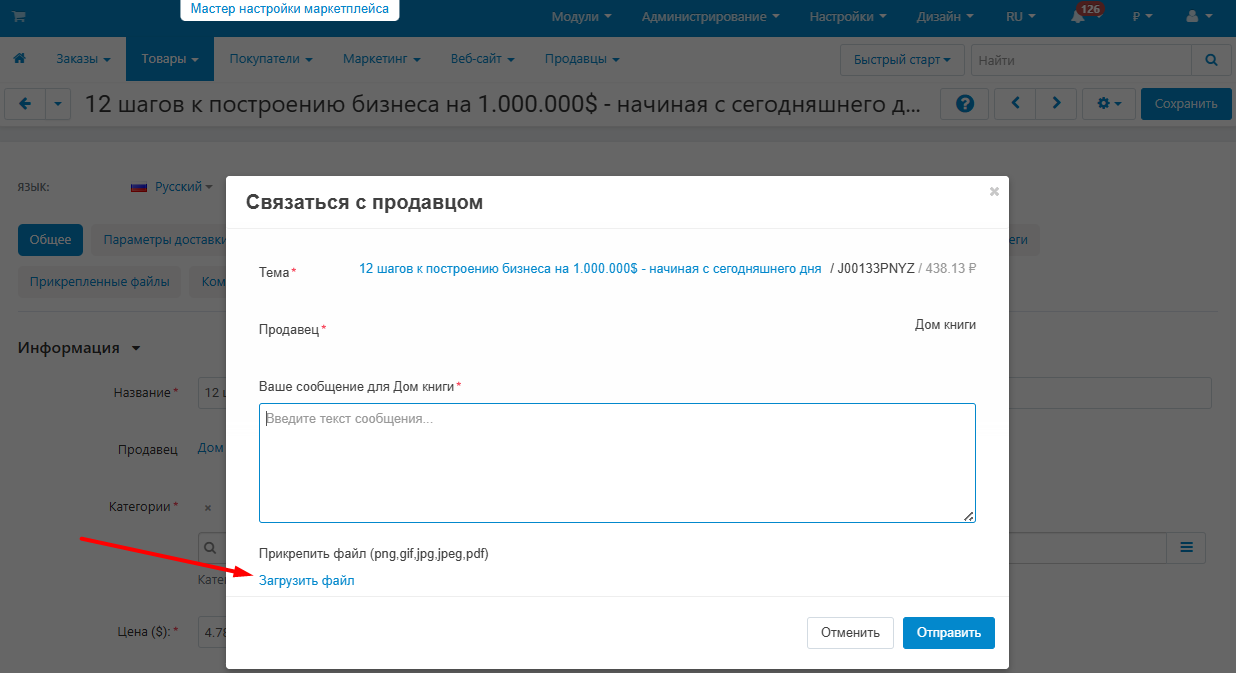Open the Дизайн dropdown menu

coord(943,17)
